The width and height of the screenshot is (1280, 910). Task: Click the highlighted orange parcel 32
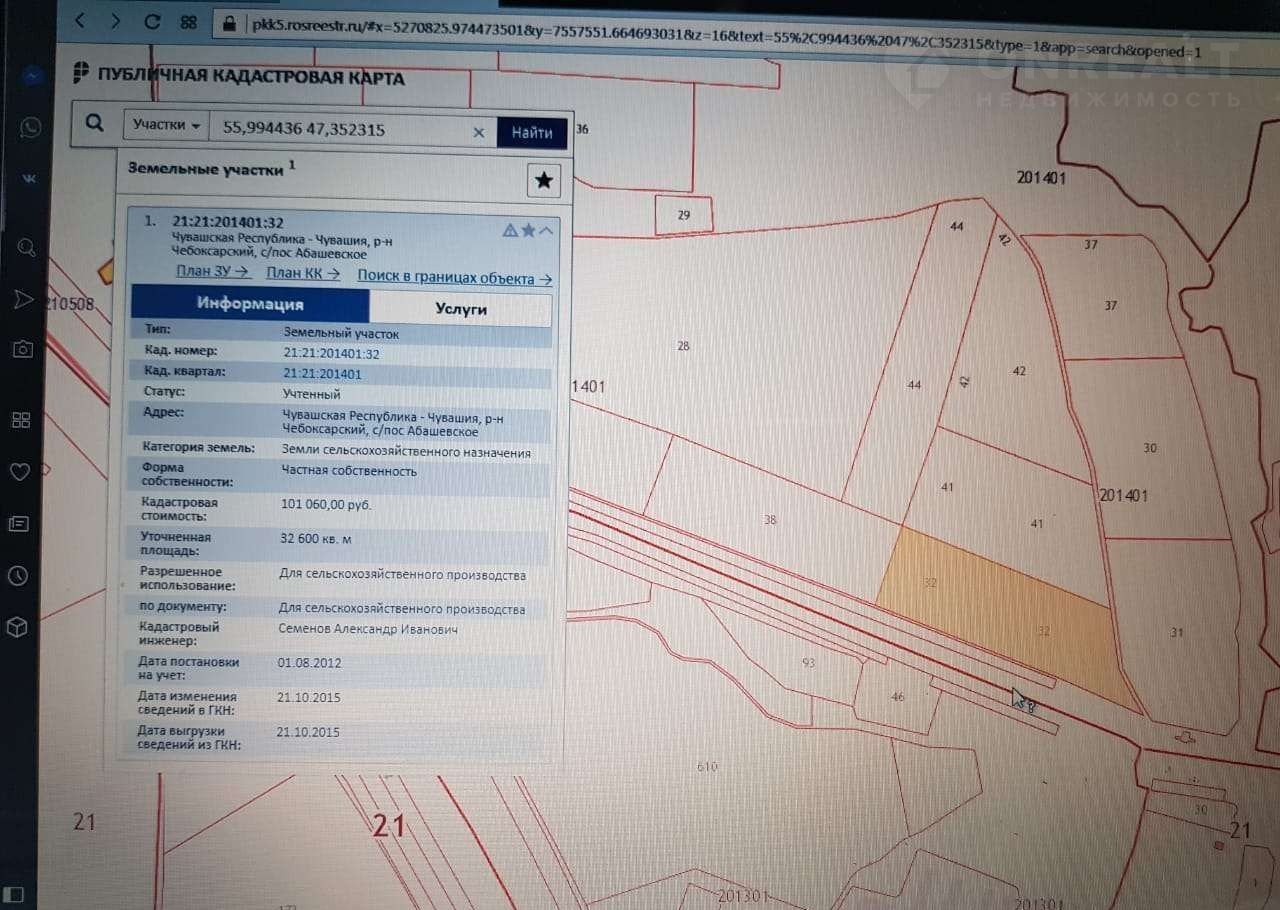click(x=1000, y=610)
